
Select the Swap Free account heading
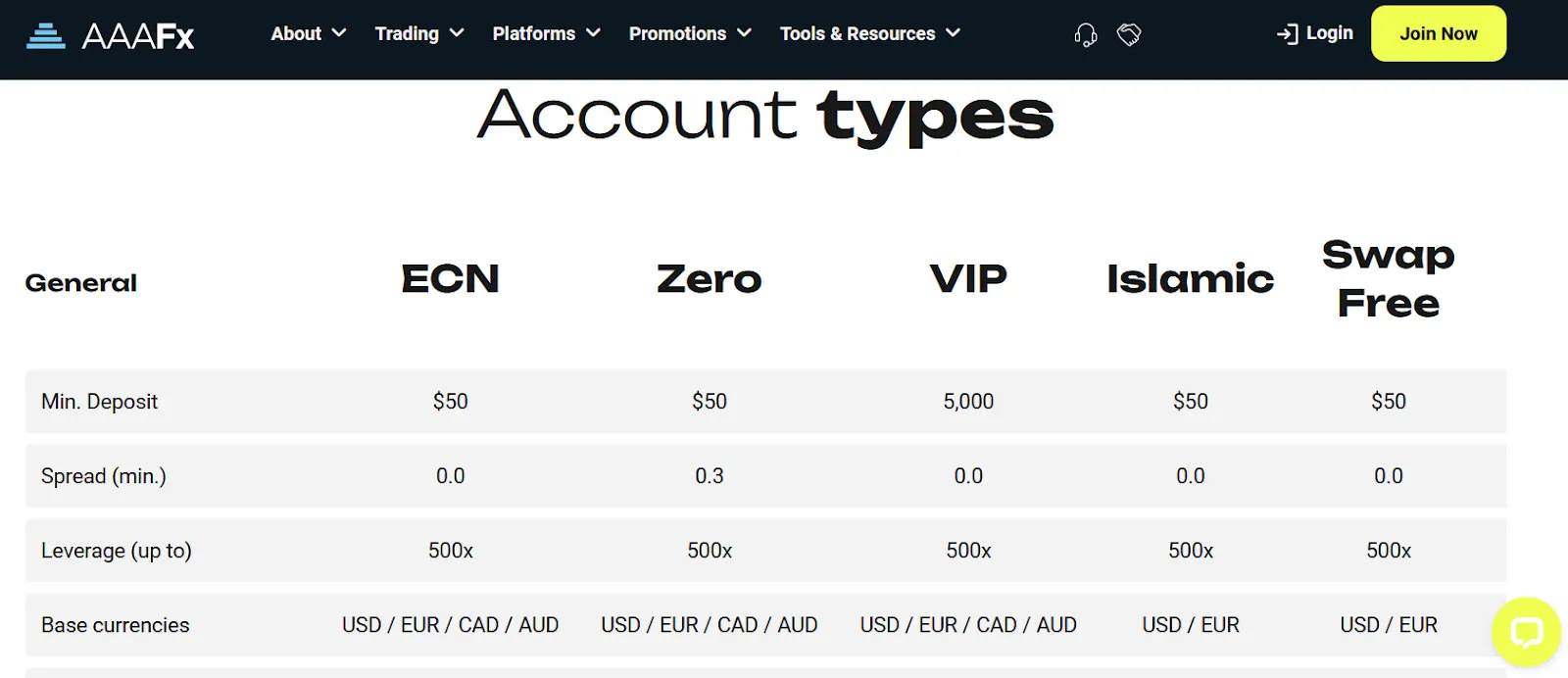[1389, 279]
